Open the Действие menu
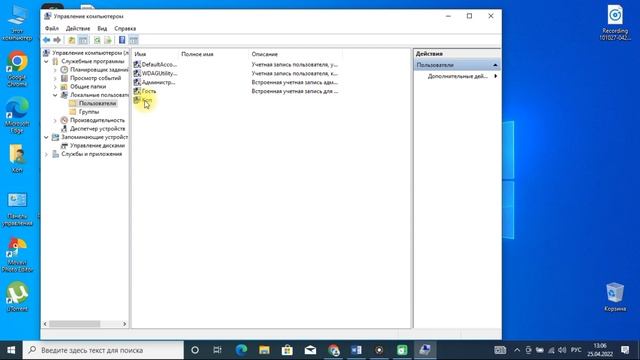The width and height of the screenshot is (640, 360). (78, 29)
